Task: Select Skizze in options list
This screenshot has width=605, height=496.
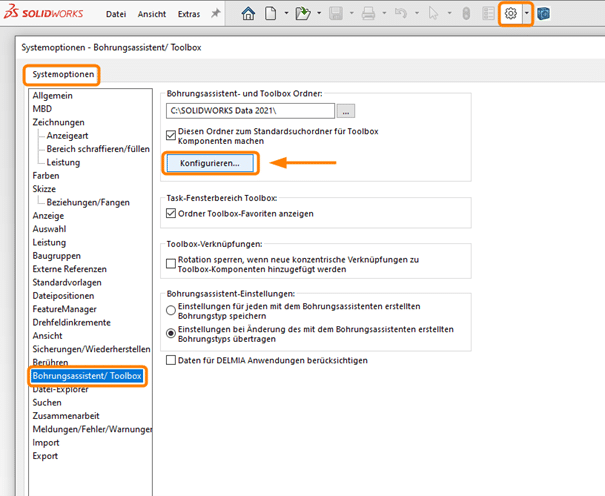Action: pos(44,189)
